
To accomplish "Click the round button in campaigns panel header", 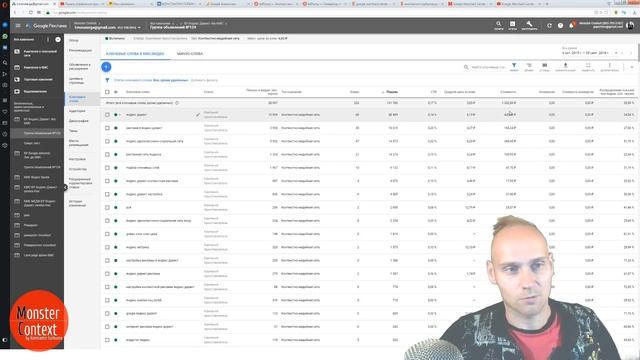I will tap(58, 40).
